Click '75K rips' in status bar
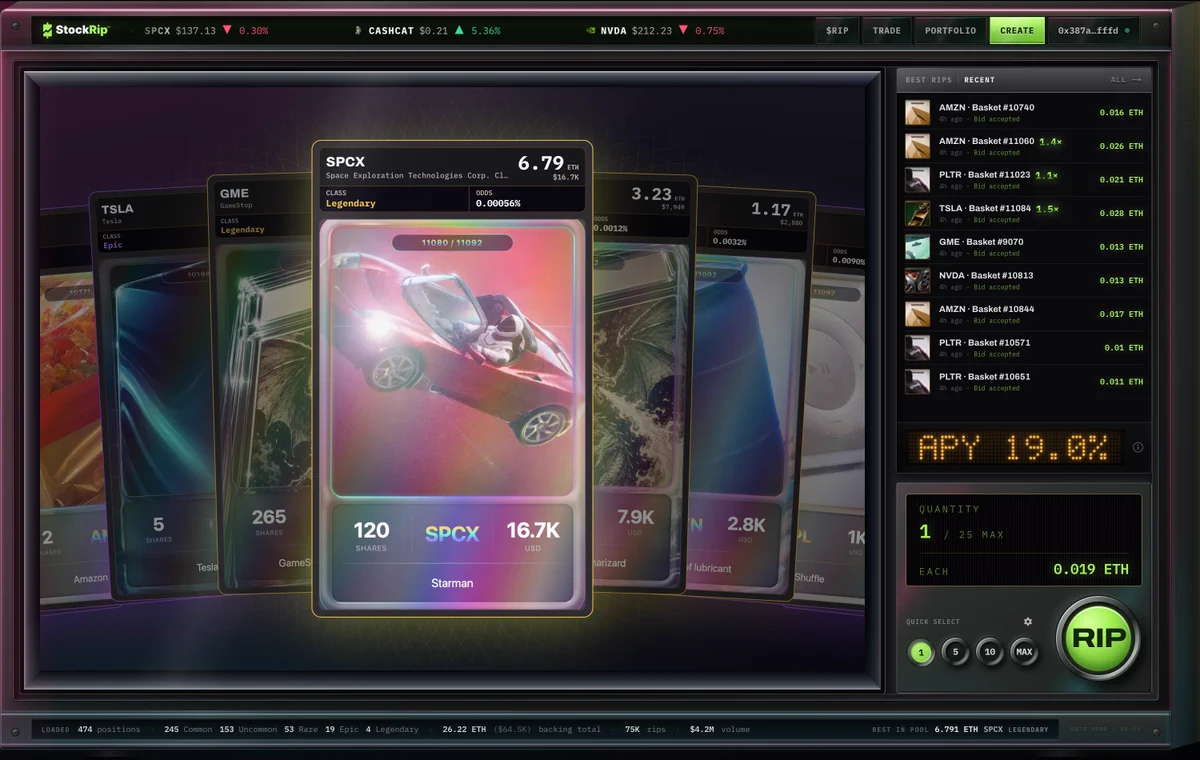The height and width of the screenshot is (760, 1200). (x=645, y=730)
